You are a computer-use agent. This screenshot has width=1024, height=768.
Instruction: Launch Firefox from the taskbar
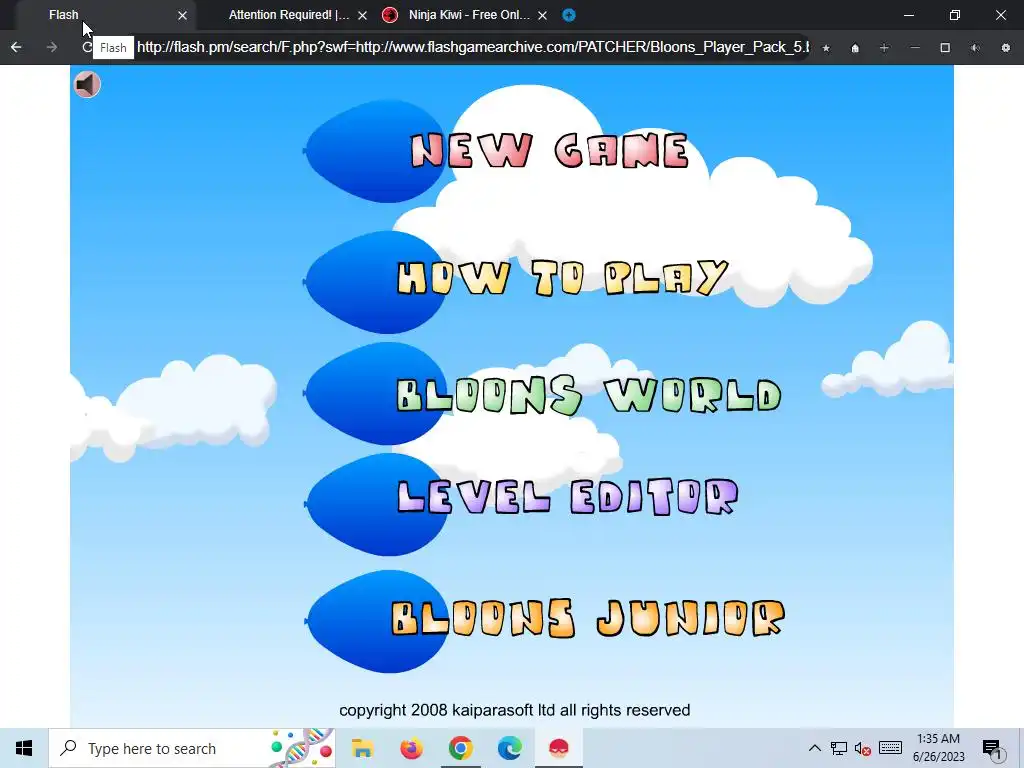pos(411,748)
